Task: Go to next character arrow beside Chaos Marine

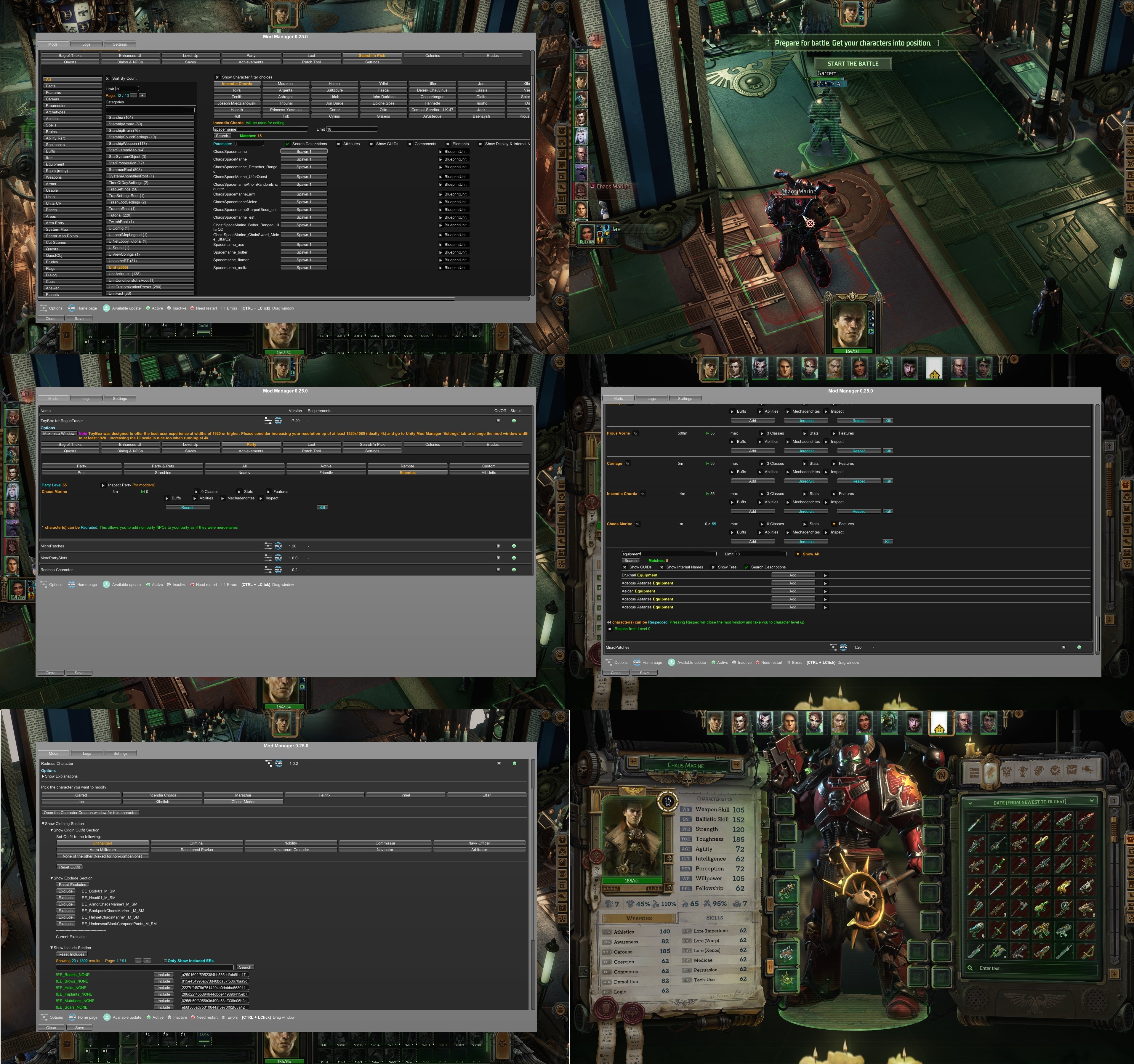Action: [736, 765]
